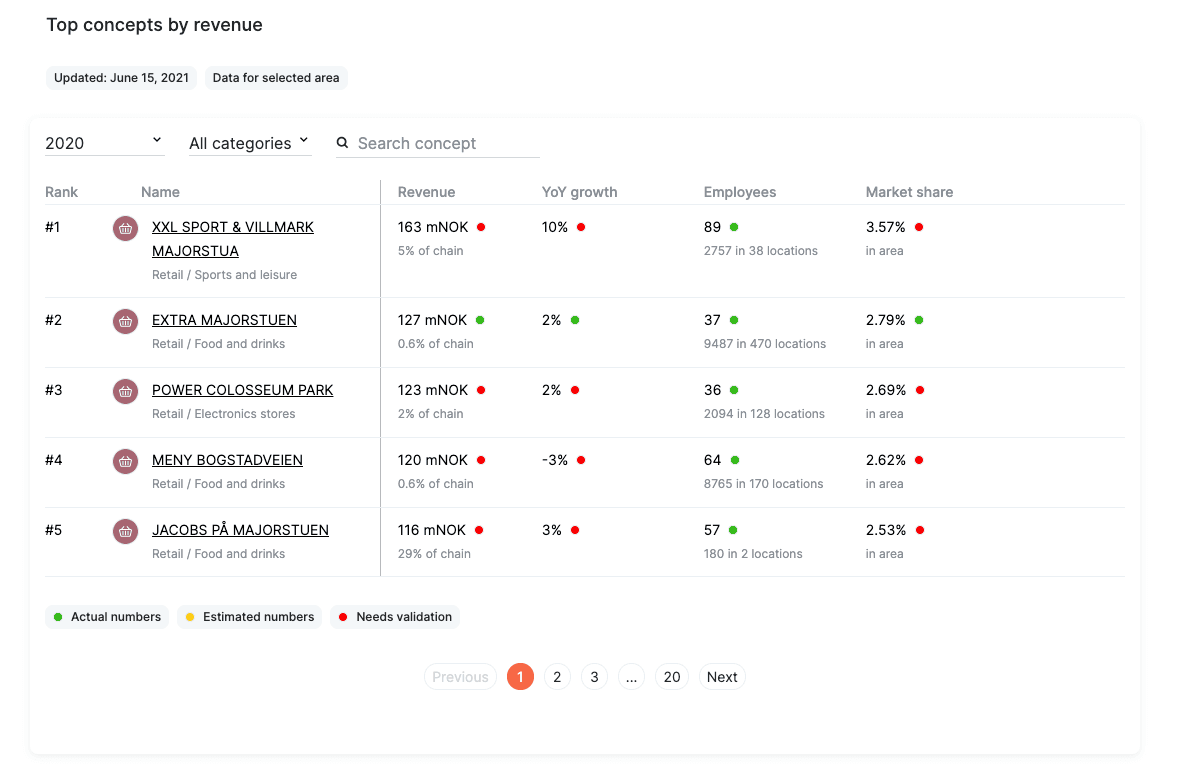Click the 29% of chain text

click(x=434, y=554)
